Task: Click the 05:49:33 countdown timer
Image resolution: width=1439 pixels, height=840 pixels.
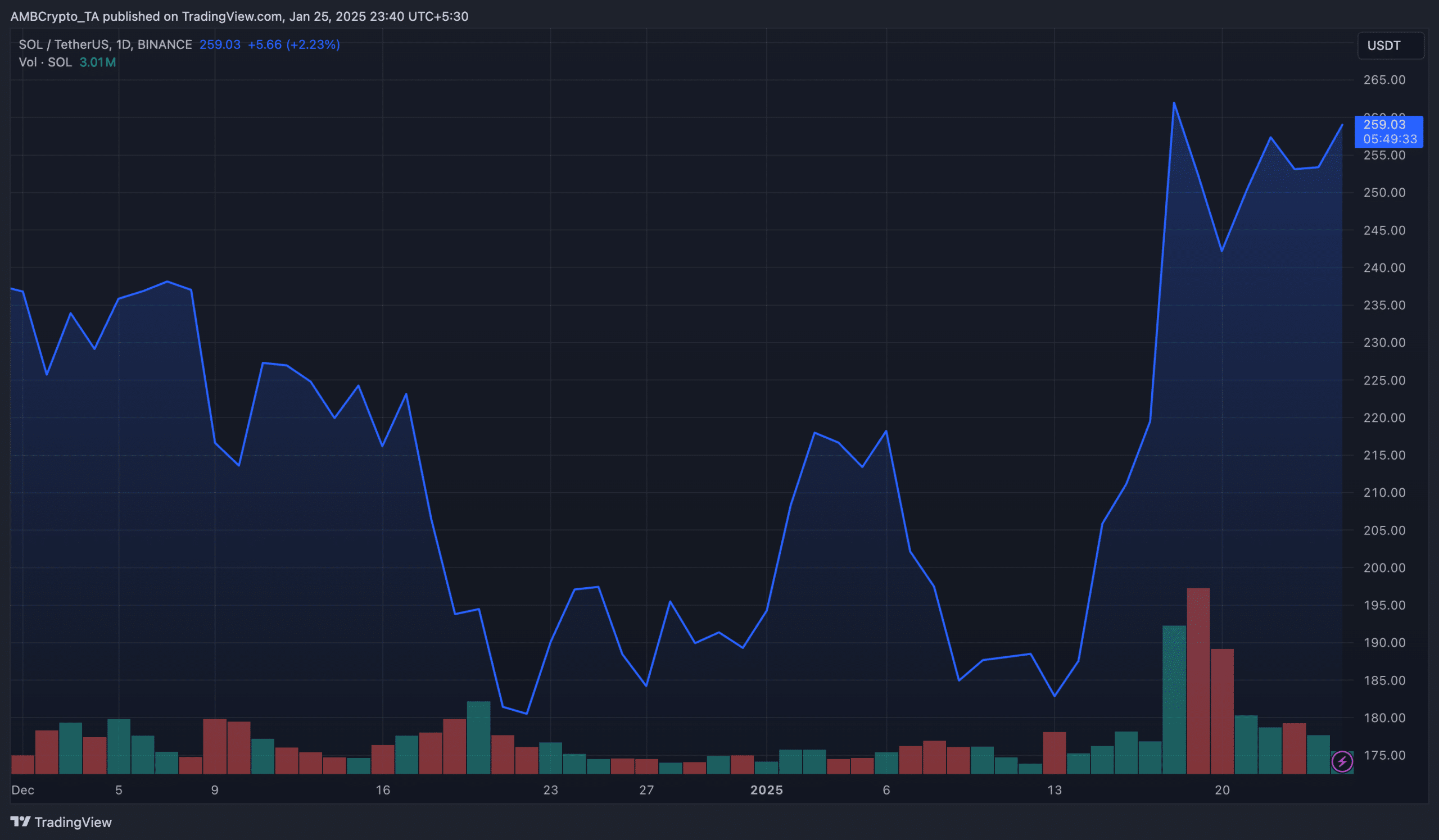Action: pos(1390,139)
